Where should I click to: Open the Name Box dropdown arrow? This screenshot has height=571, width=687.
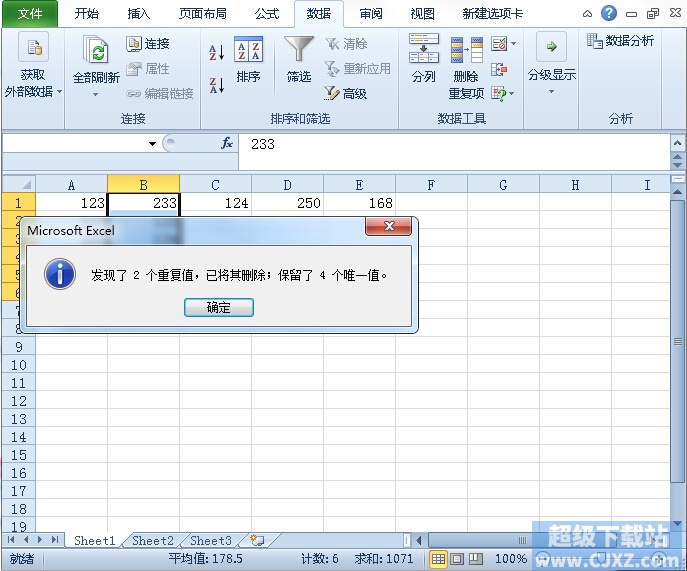(x=153, y=144)
